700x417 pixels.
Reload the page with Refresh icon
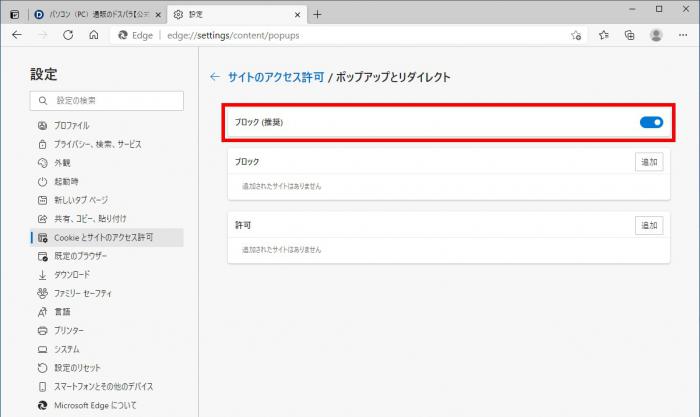click(68, 35)
